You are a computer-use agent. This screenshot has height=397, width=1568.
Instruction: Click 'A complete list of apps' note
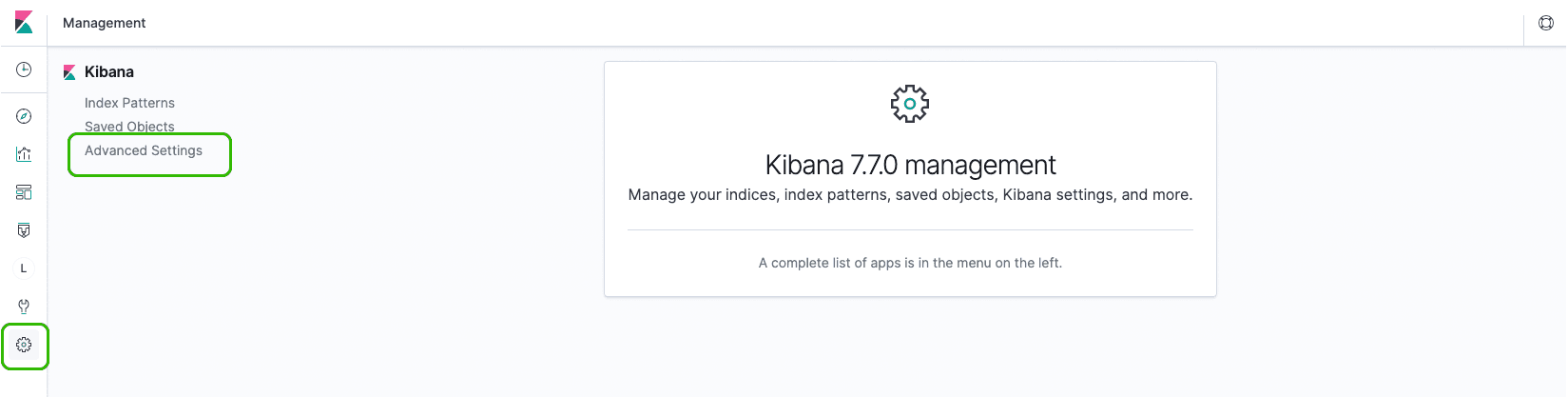point(910,263)
